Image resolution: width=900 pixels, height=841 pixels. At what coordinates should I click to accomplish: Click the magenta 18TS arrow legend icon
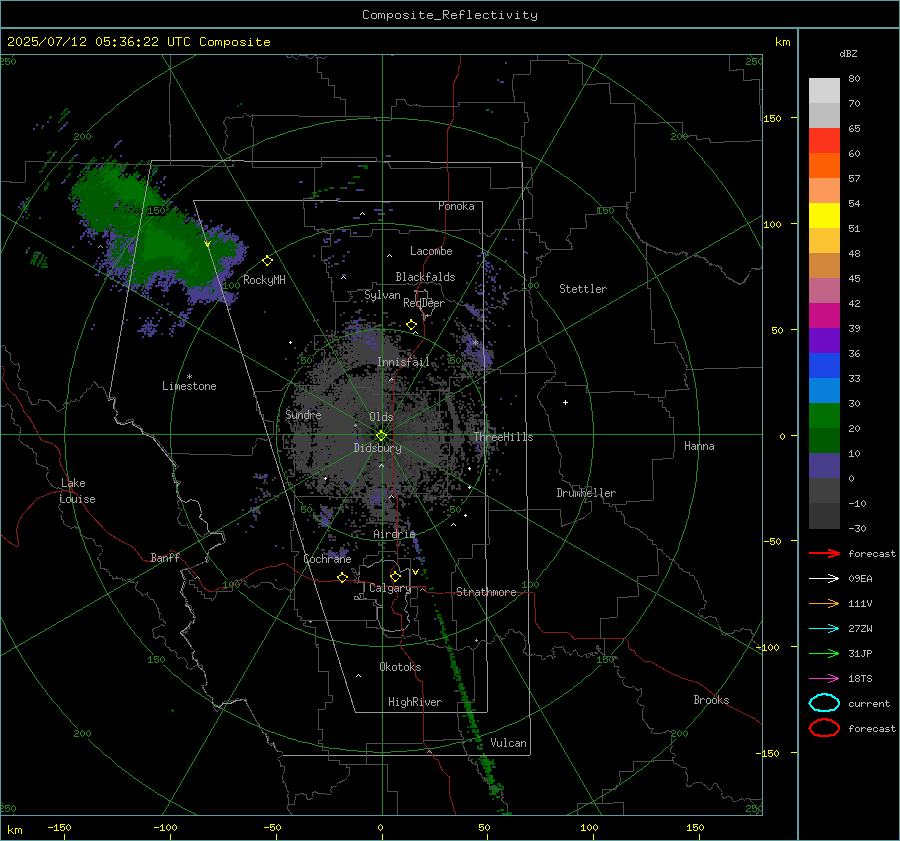click(824, 679)
